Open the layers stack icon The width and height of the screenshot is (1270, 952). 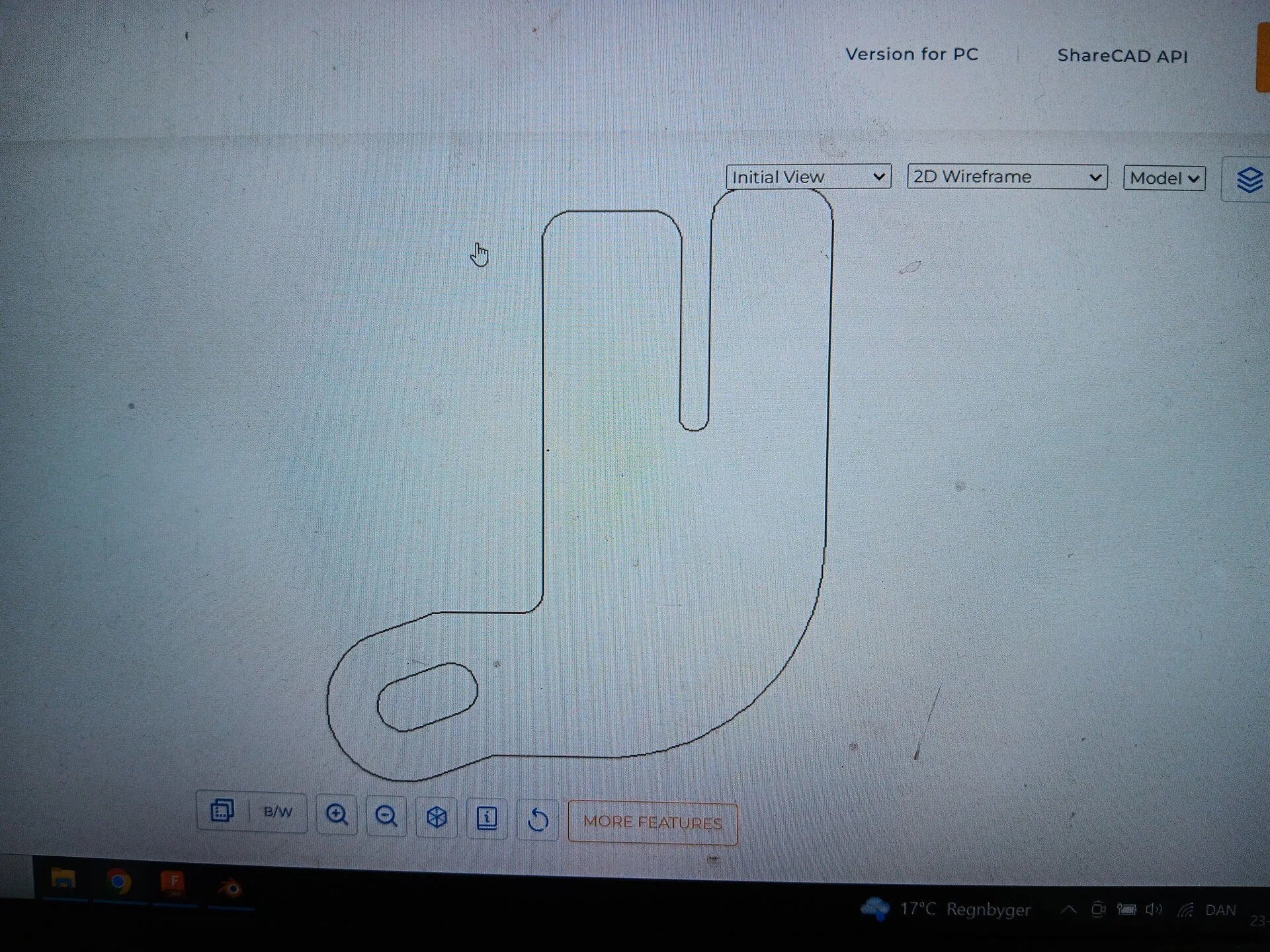[x=1249, y=179]
